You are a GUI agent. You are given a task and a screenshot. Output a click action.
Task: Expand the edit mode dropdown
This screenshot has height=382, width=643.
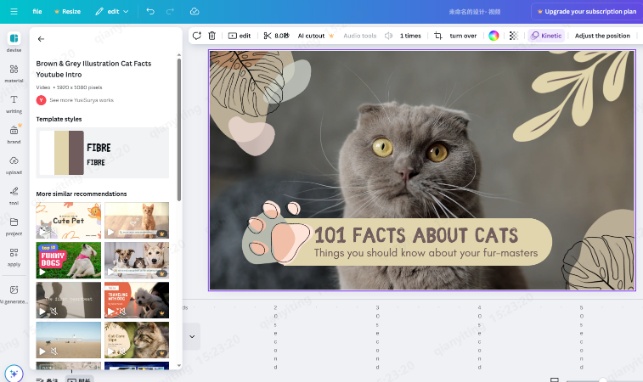click(112, 11)
